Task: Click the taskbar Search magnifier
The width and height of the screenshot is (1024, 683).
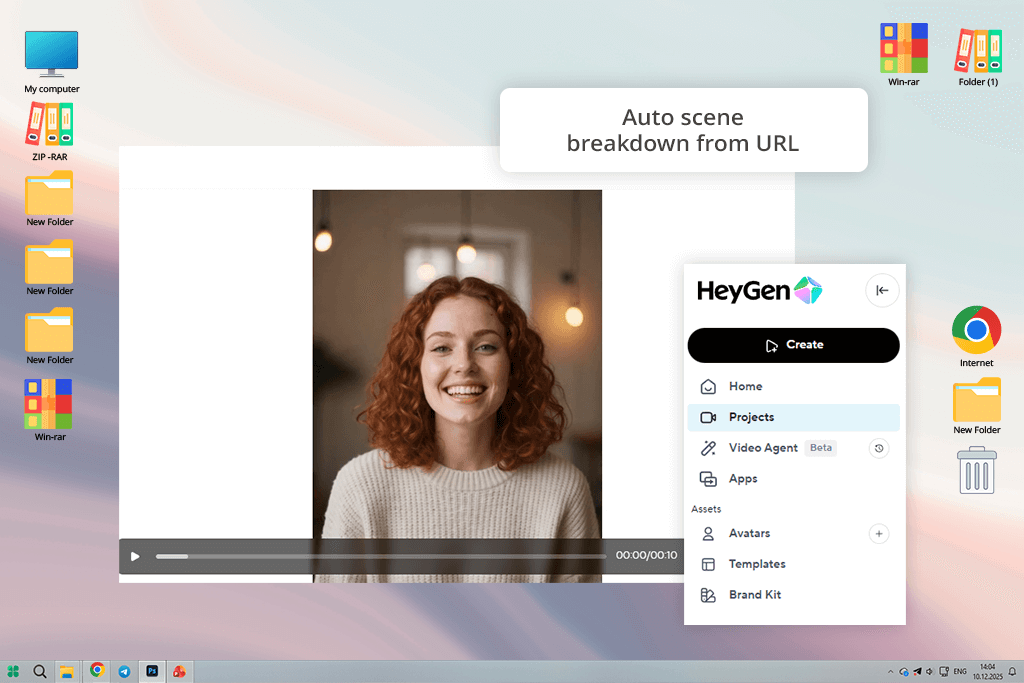Action: [x=40, y=671]
